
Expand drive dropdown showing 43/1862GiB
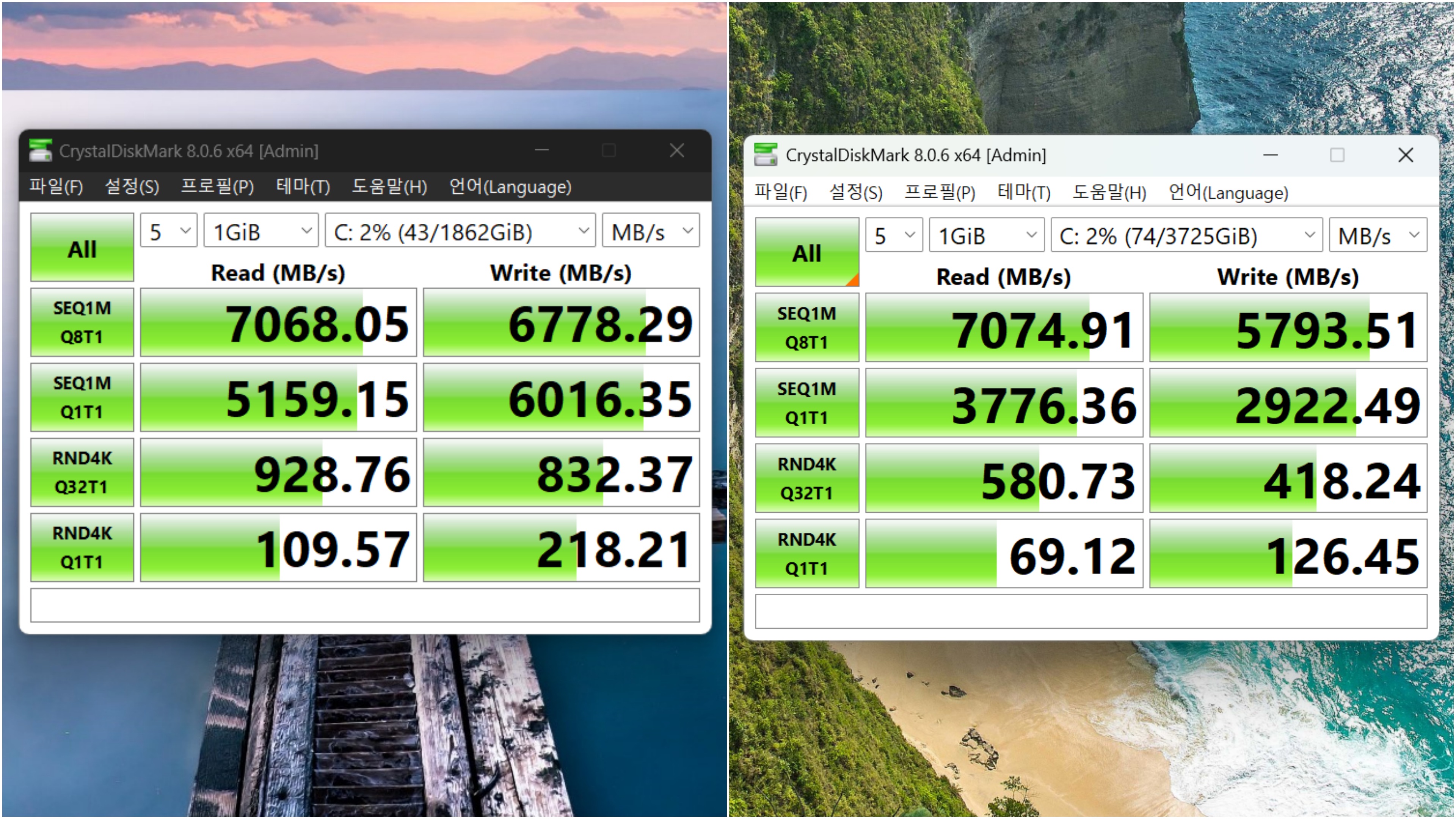[x=460, y=231]
